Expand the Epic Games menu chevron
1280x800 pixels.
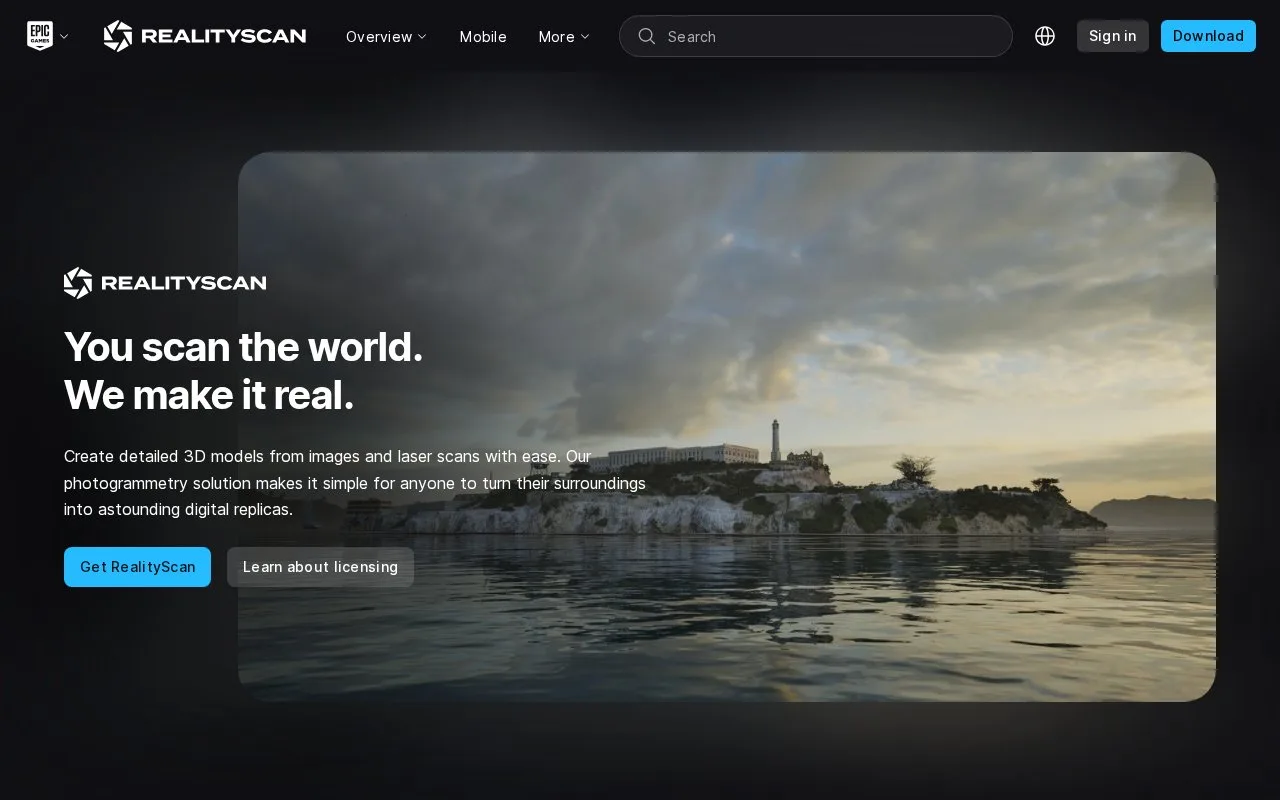64,36
